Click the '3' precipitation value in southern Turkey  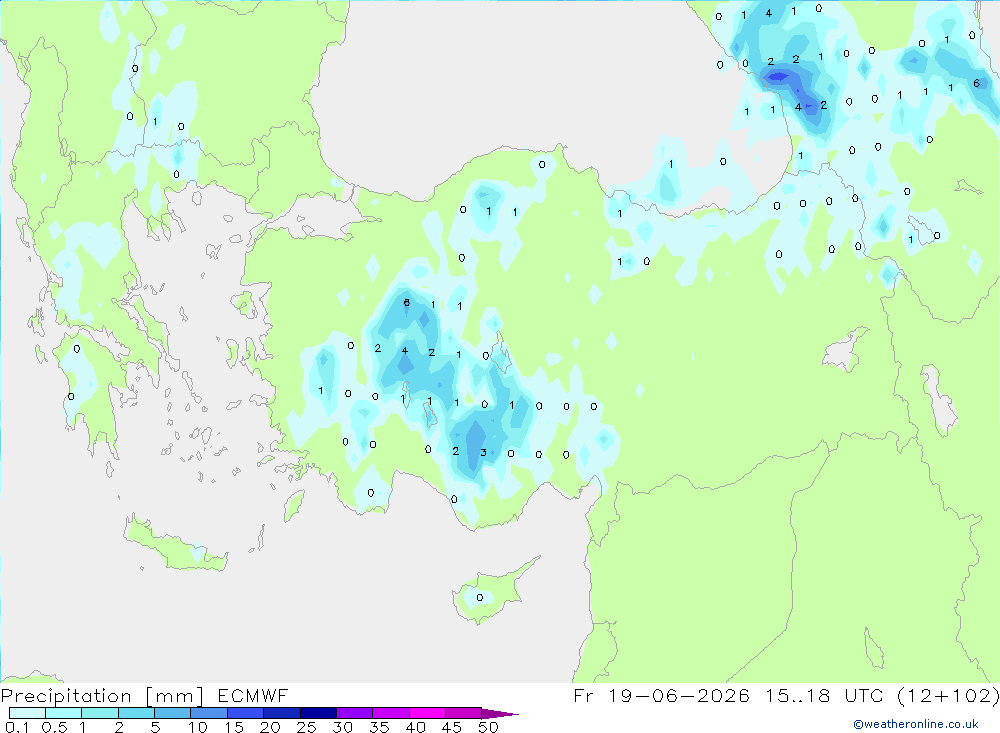coord(483,453)
